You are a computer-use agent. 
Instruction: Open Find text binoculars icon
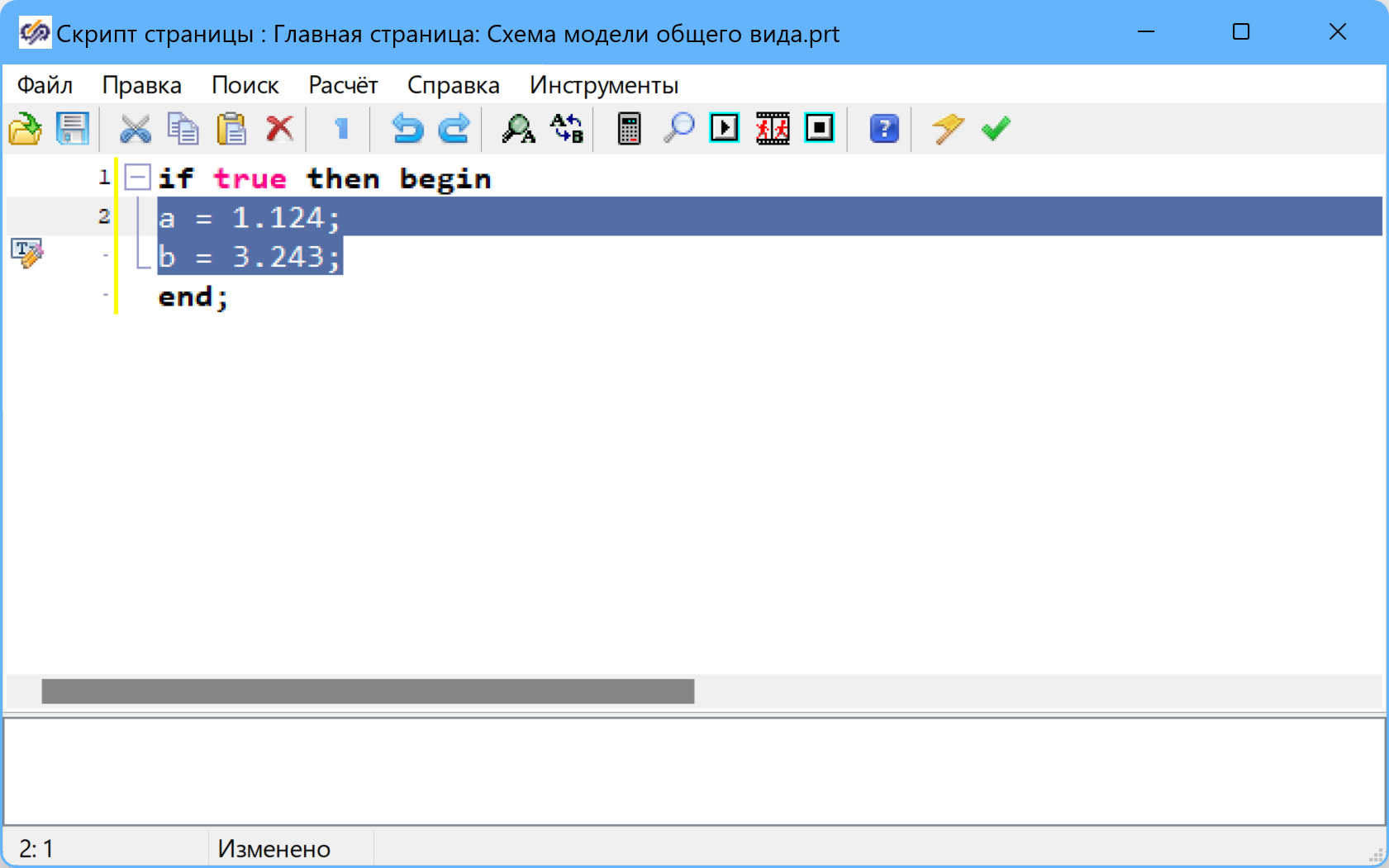(518, 129)
